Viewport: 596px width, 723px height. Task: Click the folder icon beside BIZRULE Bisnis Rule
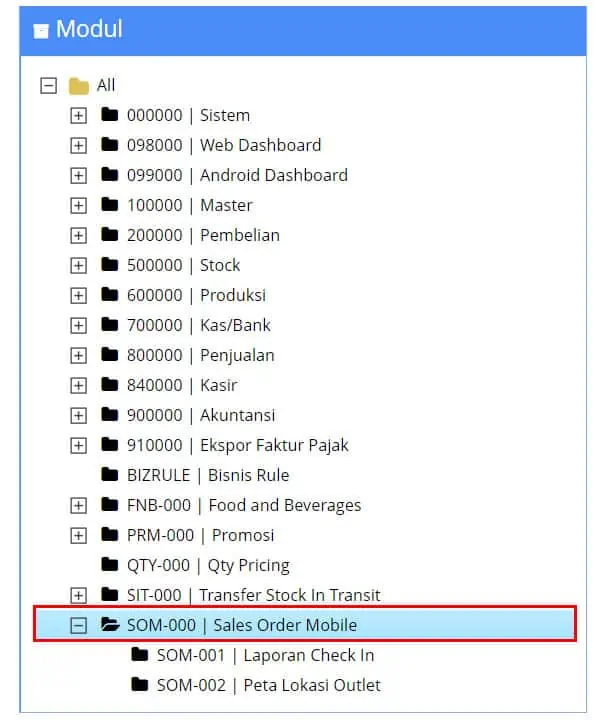tap(110, 474)
